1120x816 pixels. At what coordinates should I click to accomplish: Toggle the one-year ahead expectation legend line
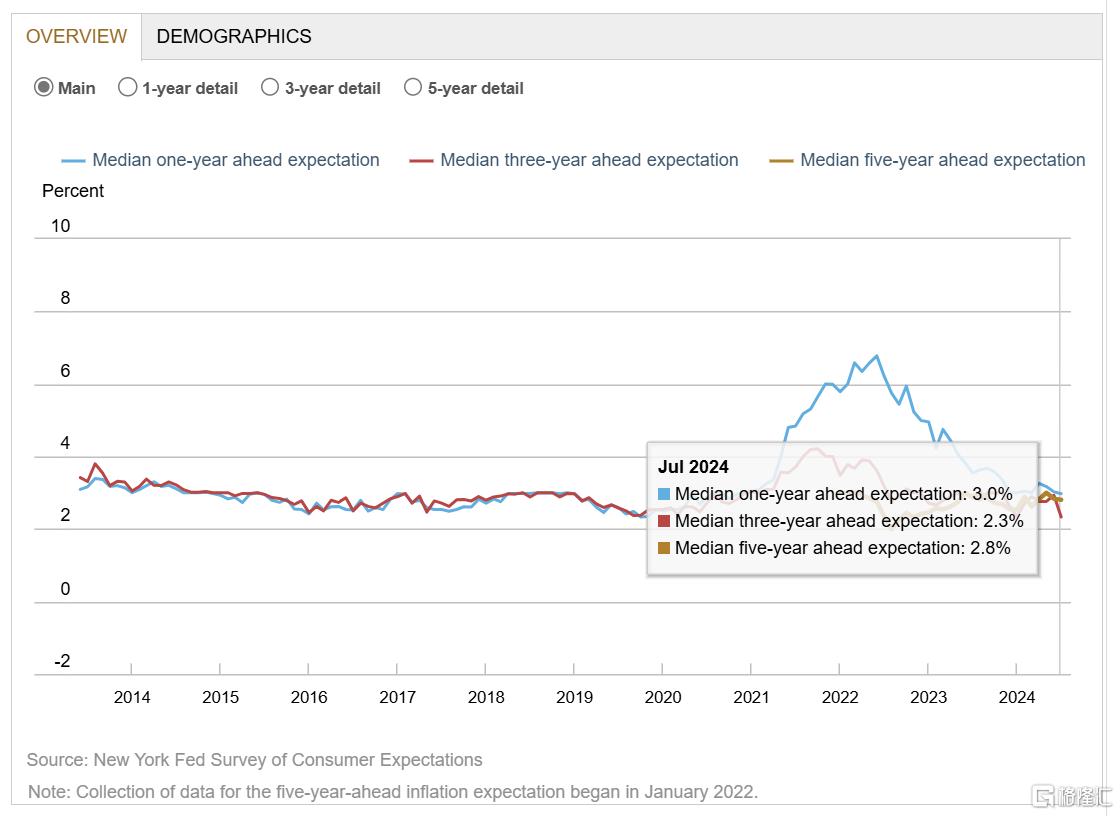tap(73, 160)
